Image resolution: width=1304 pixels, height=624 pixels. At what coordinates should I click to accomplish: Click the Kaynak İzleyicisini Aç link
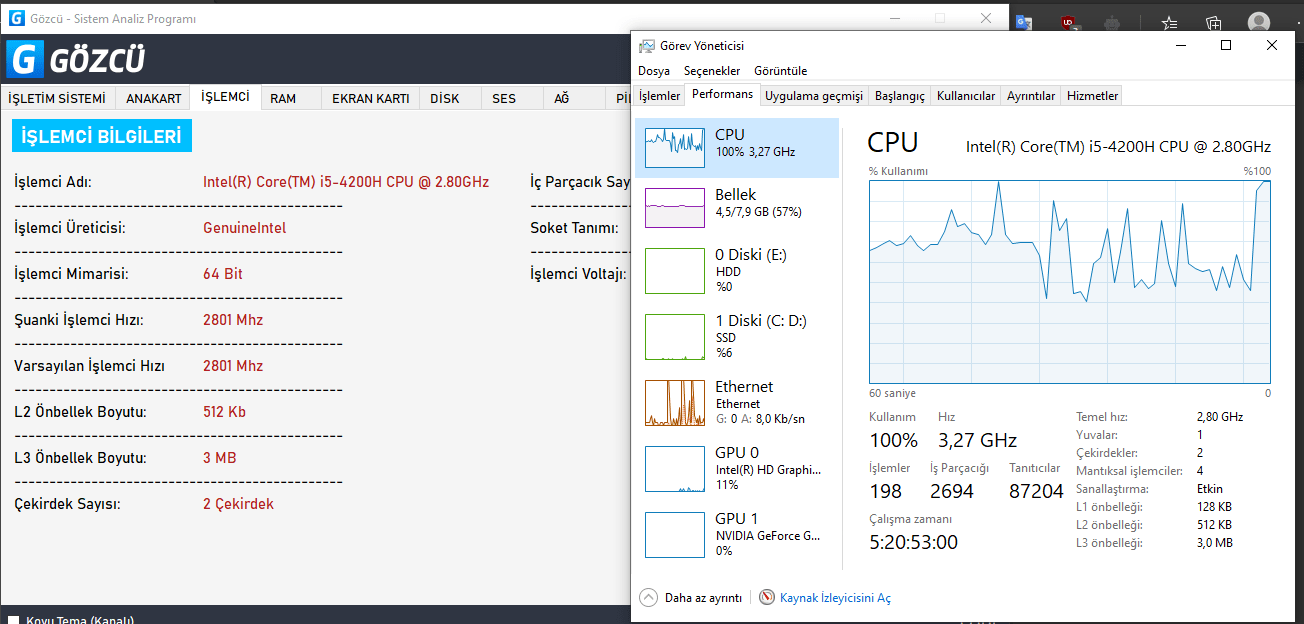click(x=835, y=598)
